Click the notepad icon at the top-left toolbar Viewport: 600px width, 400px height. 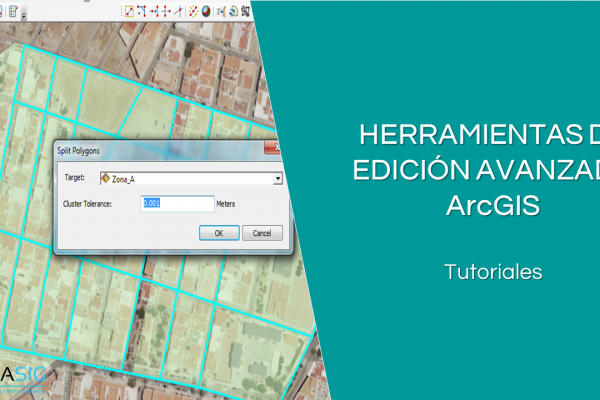coord(12,11)
